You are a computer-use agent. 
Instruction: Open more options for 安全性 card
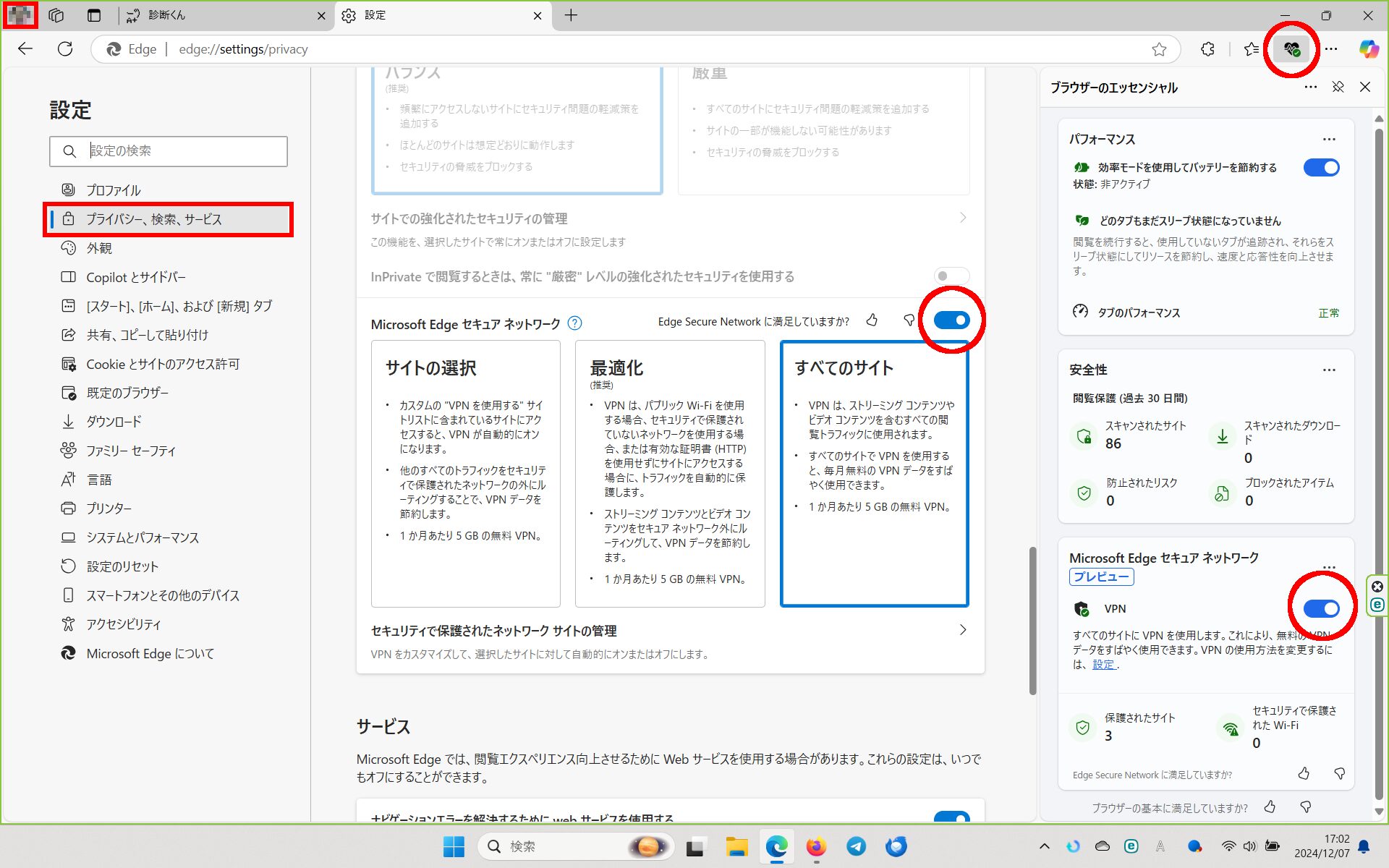point(1329,370)
